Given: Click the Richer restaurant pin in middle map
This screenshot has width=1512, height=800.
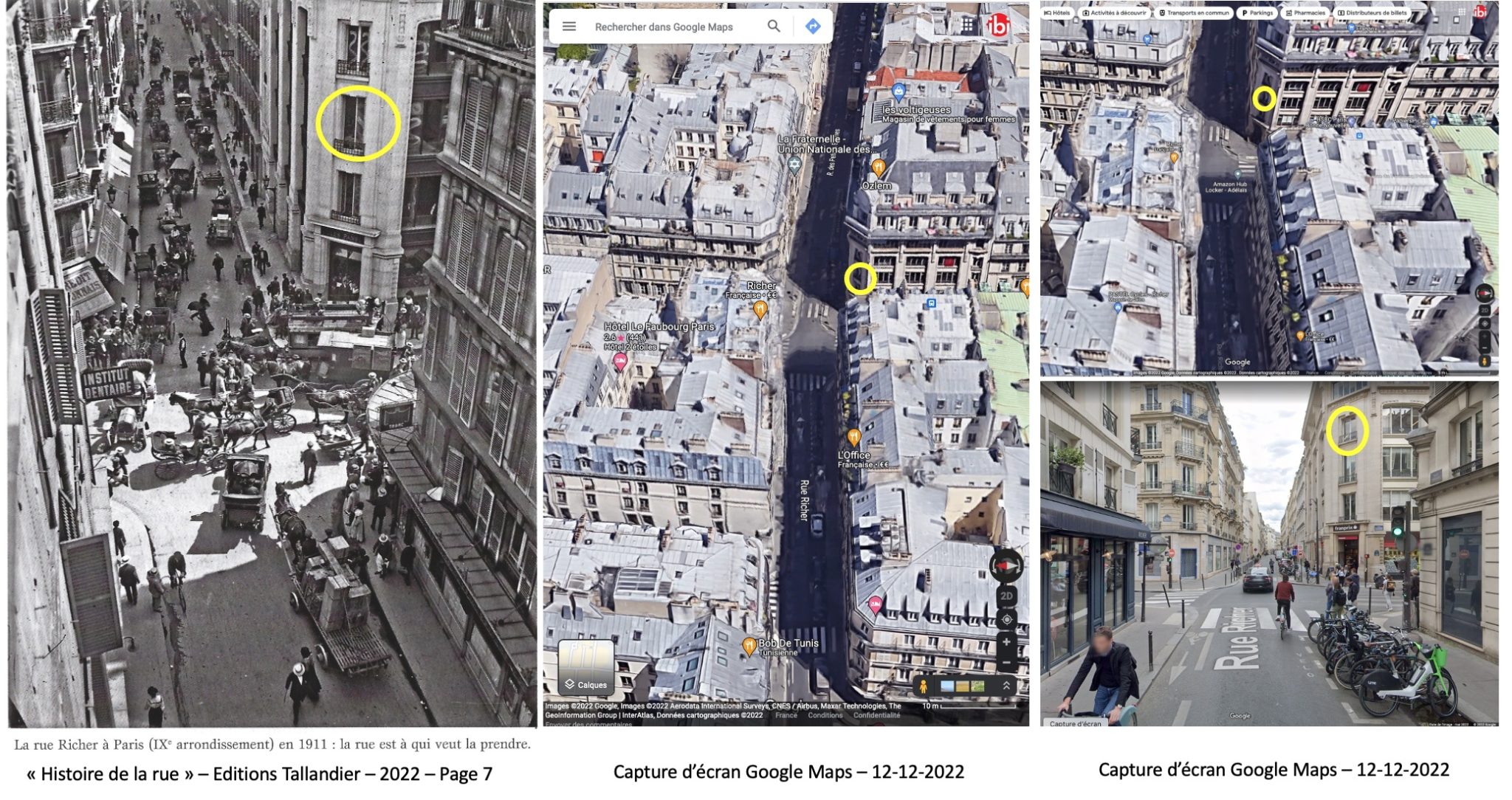Looking at the screenshot, I should [760, 310].
